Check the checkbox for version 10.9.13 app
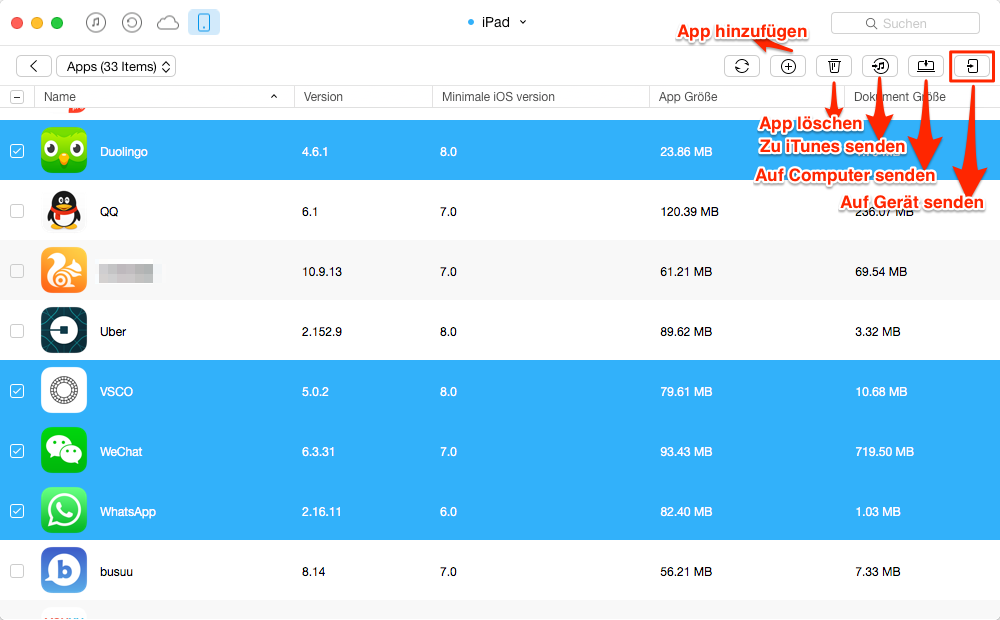 [17, 271]
